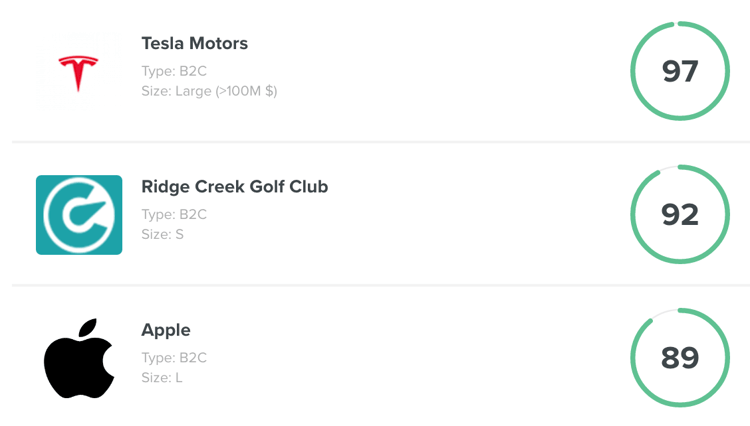Click Tesla's Type: B2C text
750x426 pixels.
pyautogui.click(x=174, y=71)
